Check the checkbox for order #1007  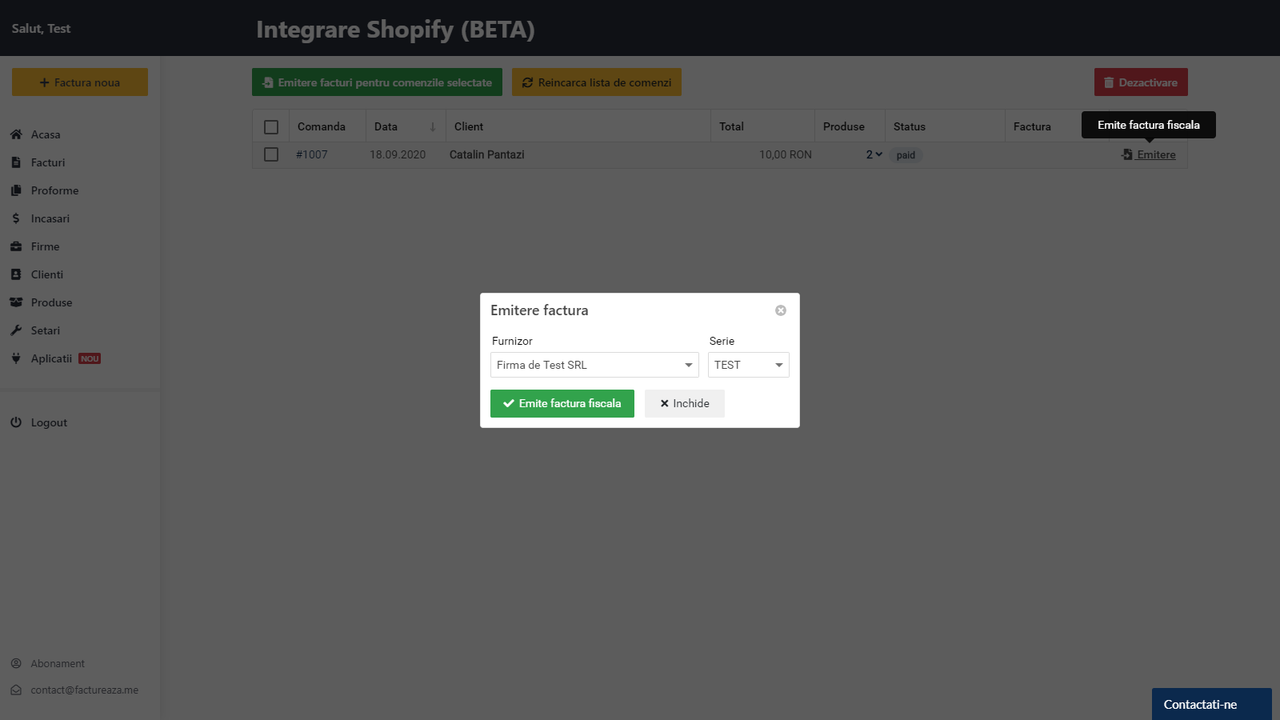click(x=271, y=154)
